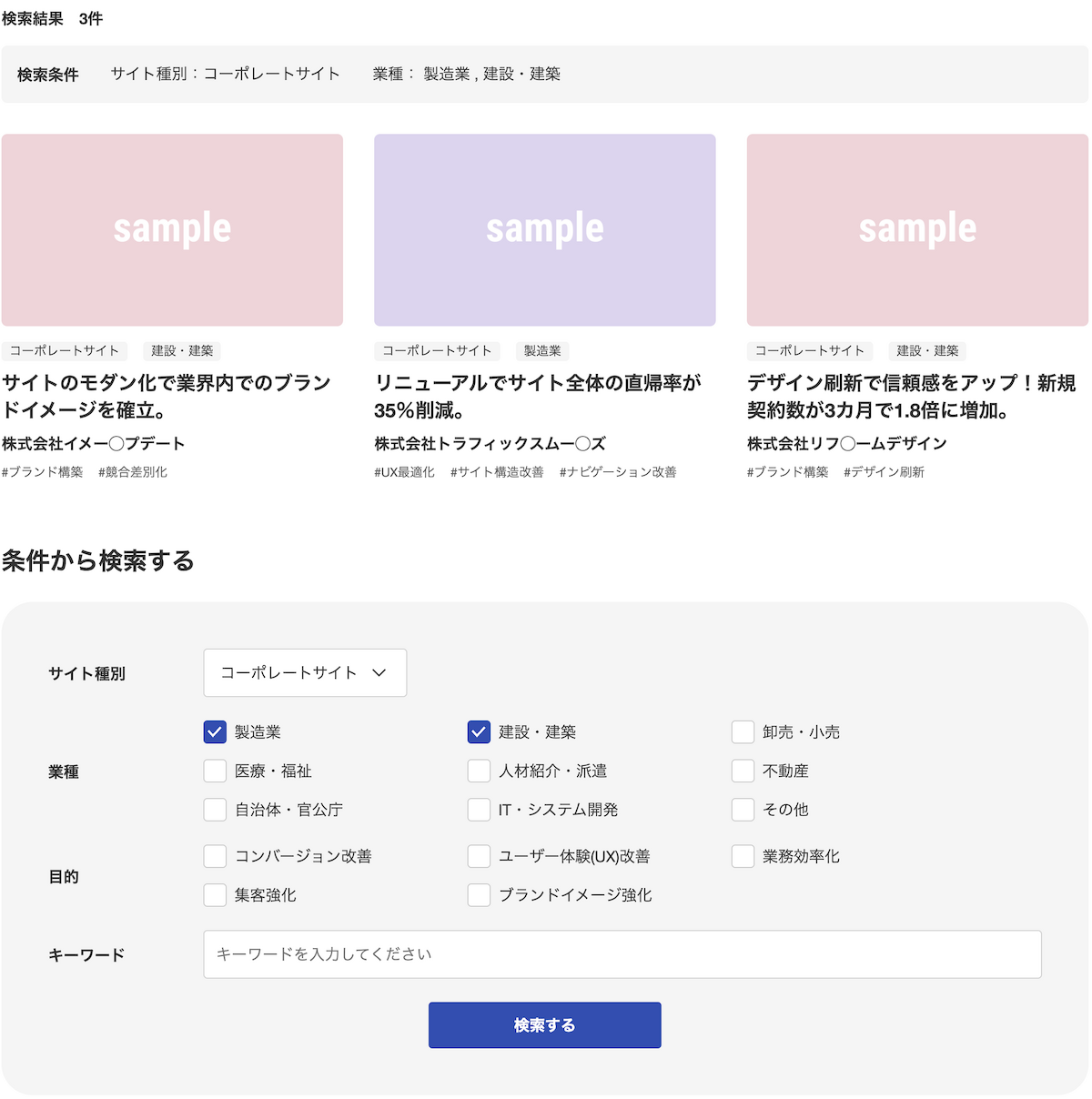
Task: Check the ブランドイメージ強化 checkbox
Action: 479,895
